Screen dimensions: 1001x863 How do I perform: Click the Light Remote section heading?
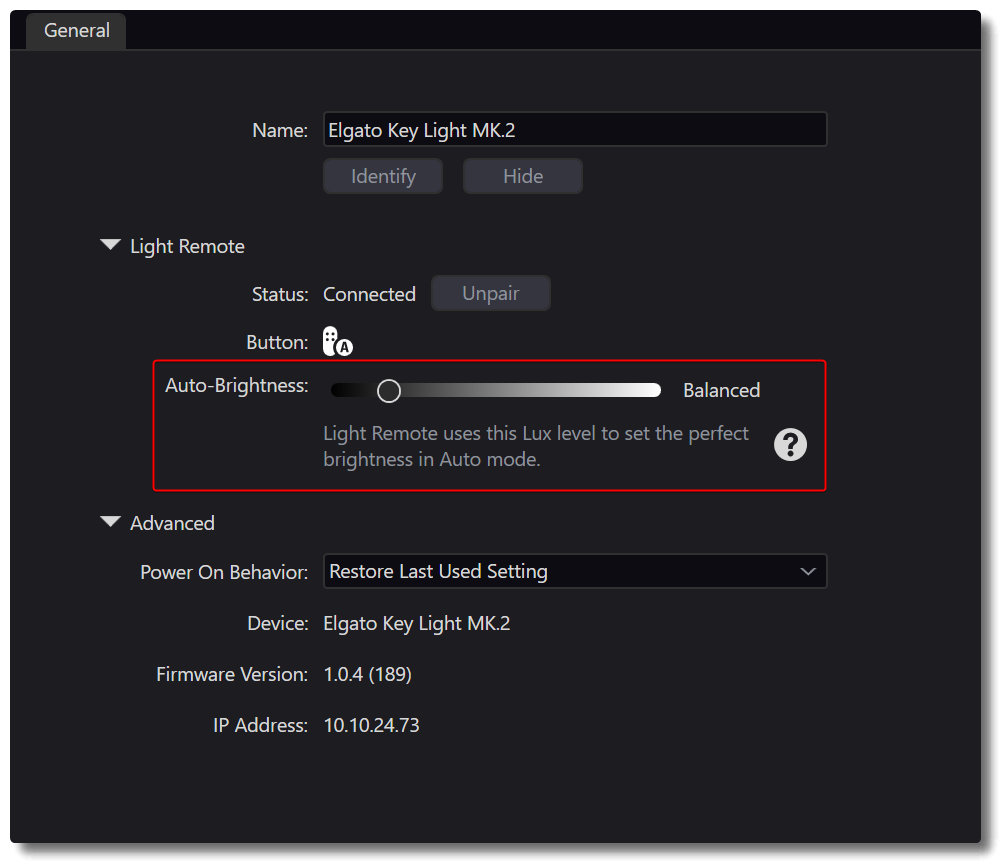pos(187,246)
